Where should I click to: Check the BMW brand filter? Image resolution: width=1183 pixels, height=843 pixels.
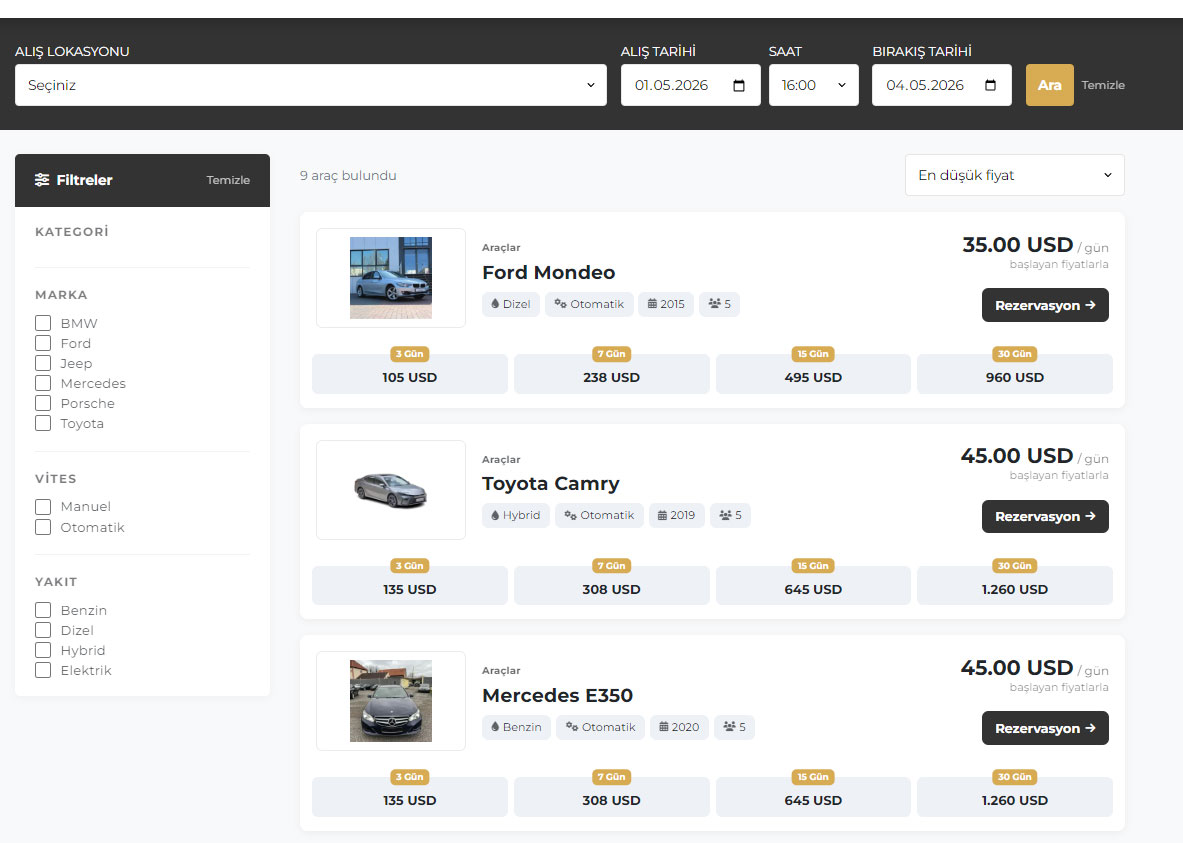43,323
